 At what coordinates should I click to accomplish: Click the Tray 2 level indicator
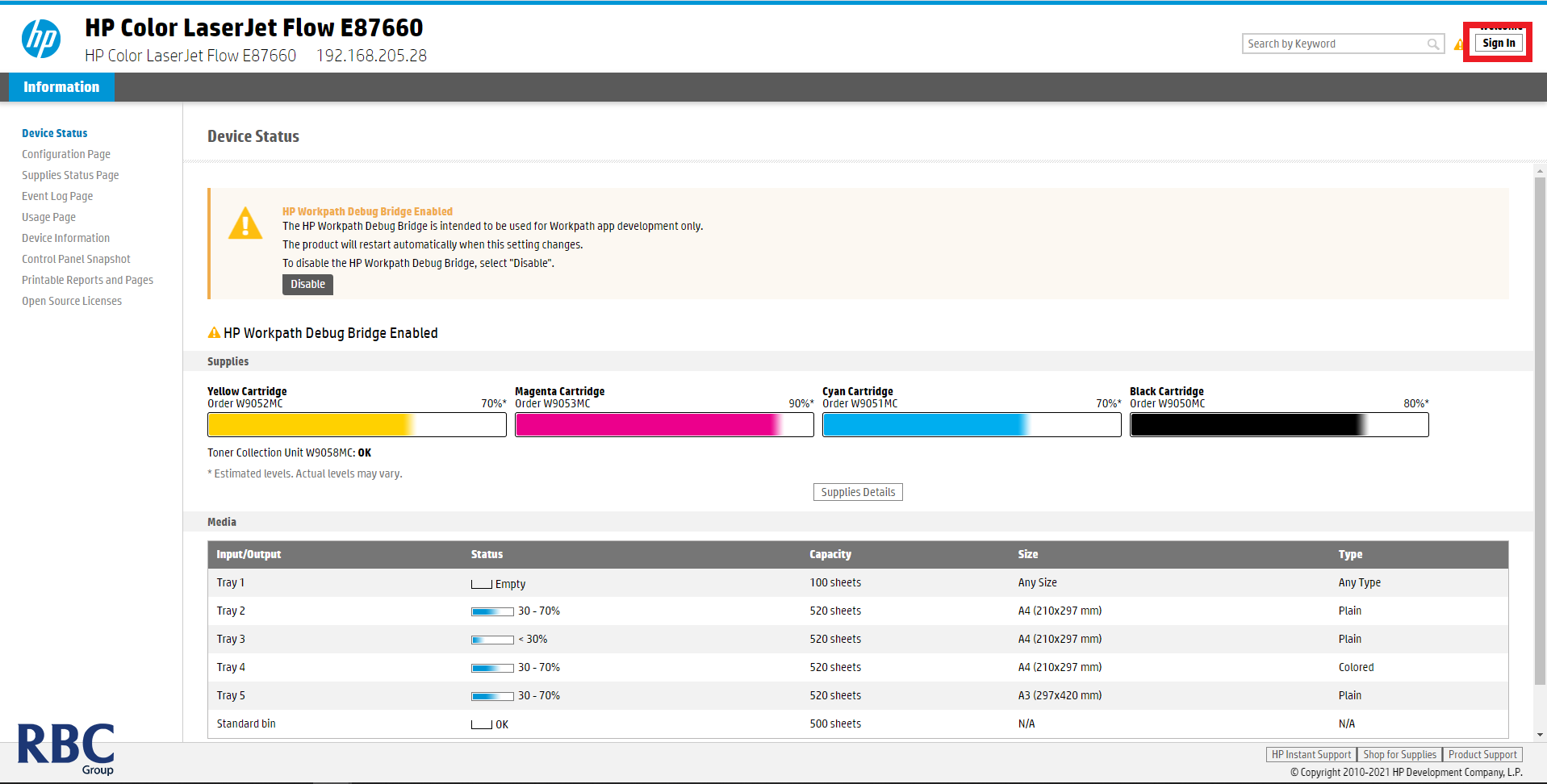tap(492, 611)
